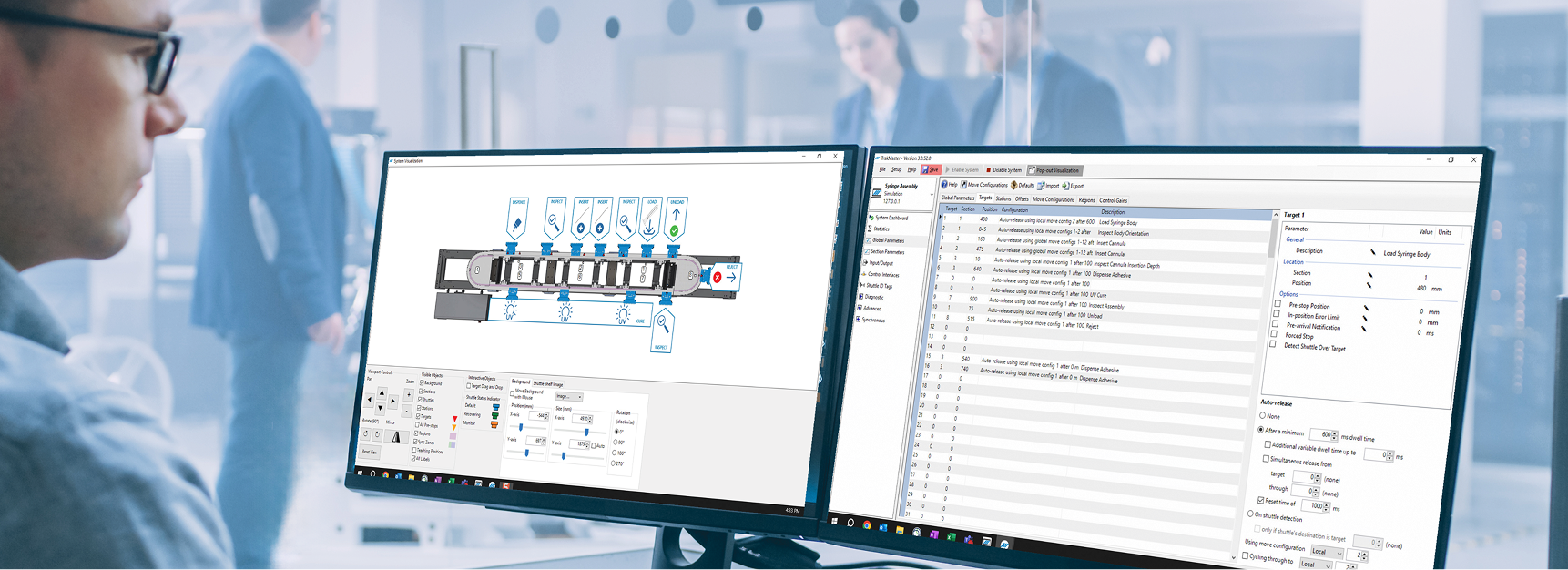Open Chrome from the left monitor taskbar
Viewport: 1568px width, 570px height.
click(386, 475)
